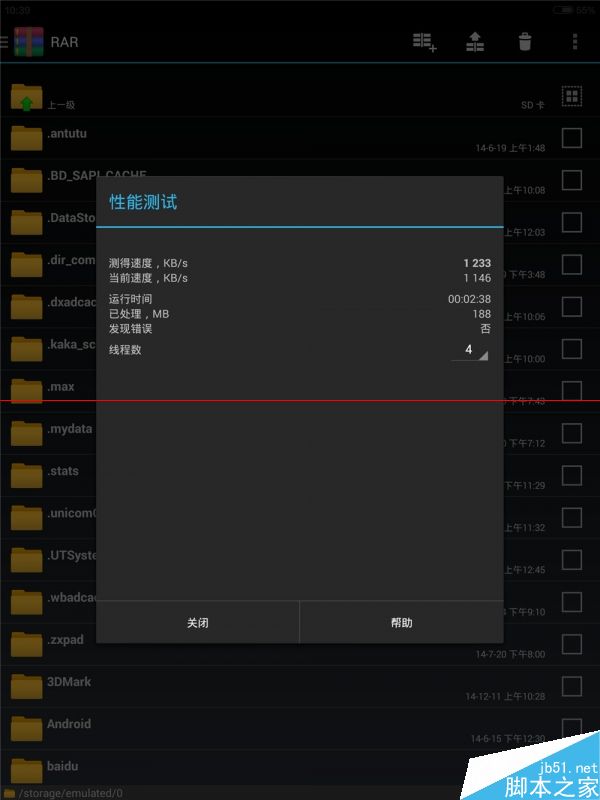Check the .mydata folder checkbox

(x=572, y=433)
